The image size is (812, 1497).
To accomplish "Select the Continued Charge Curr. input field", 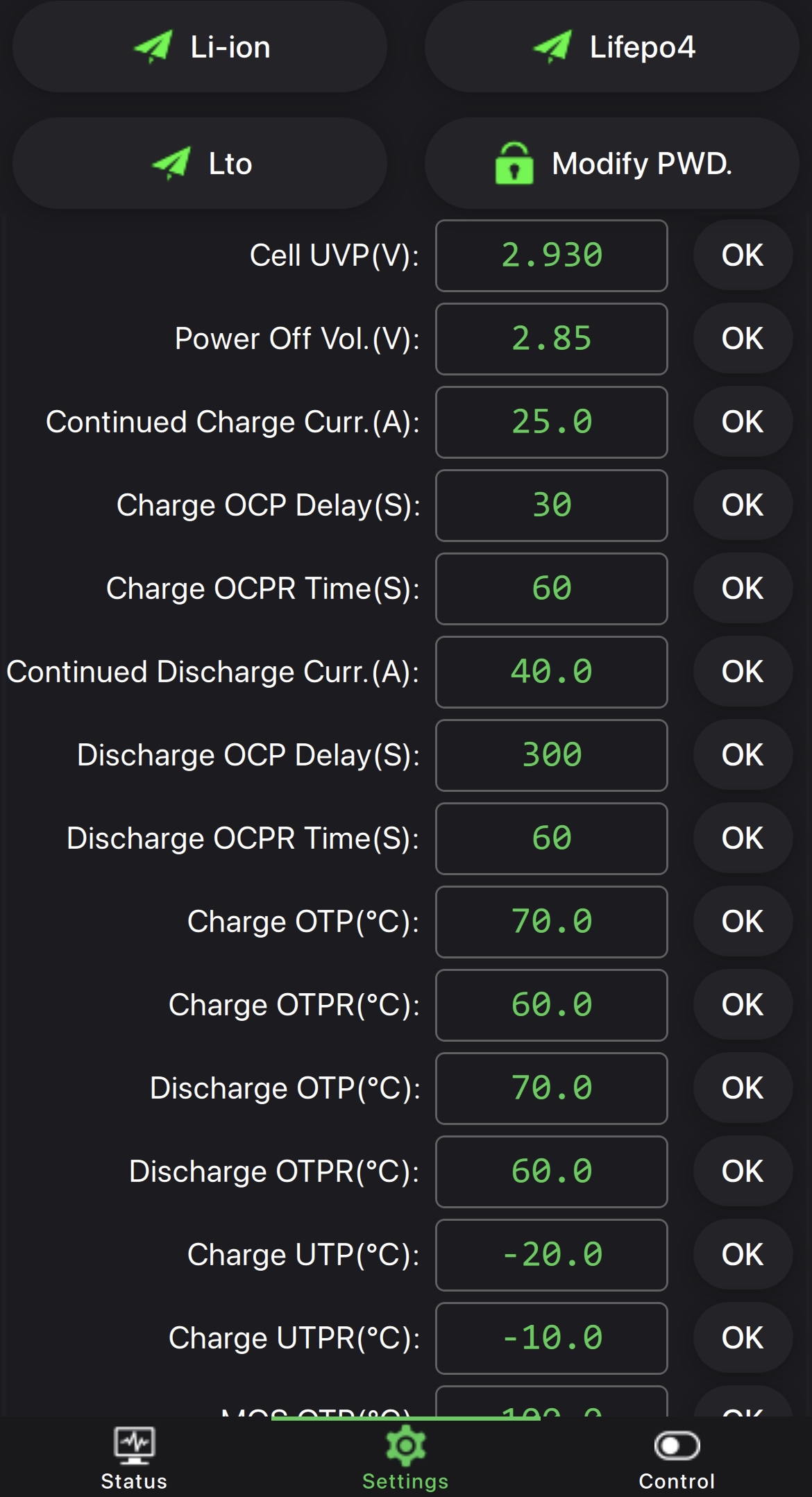I will click(552, 422).
